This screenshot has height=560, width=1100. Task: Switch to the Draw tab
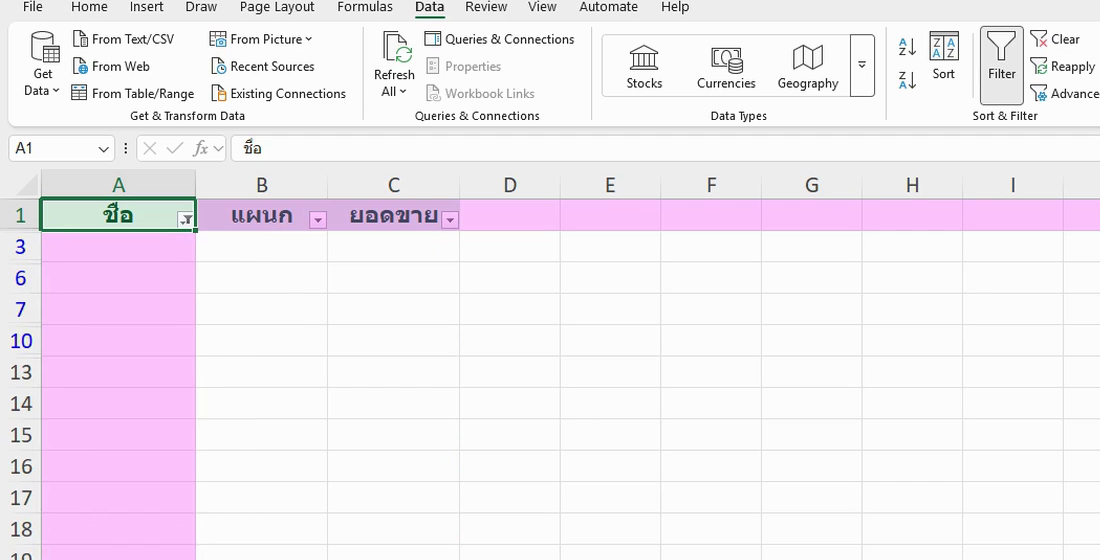point(201,7)
